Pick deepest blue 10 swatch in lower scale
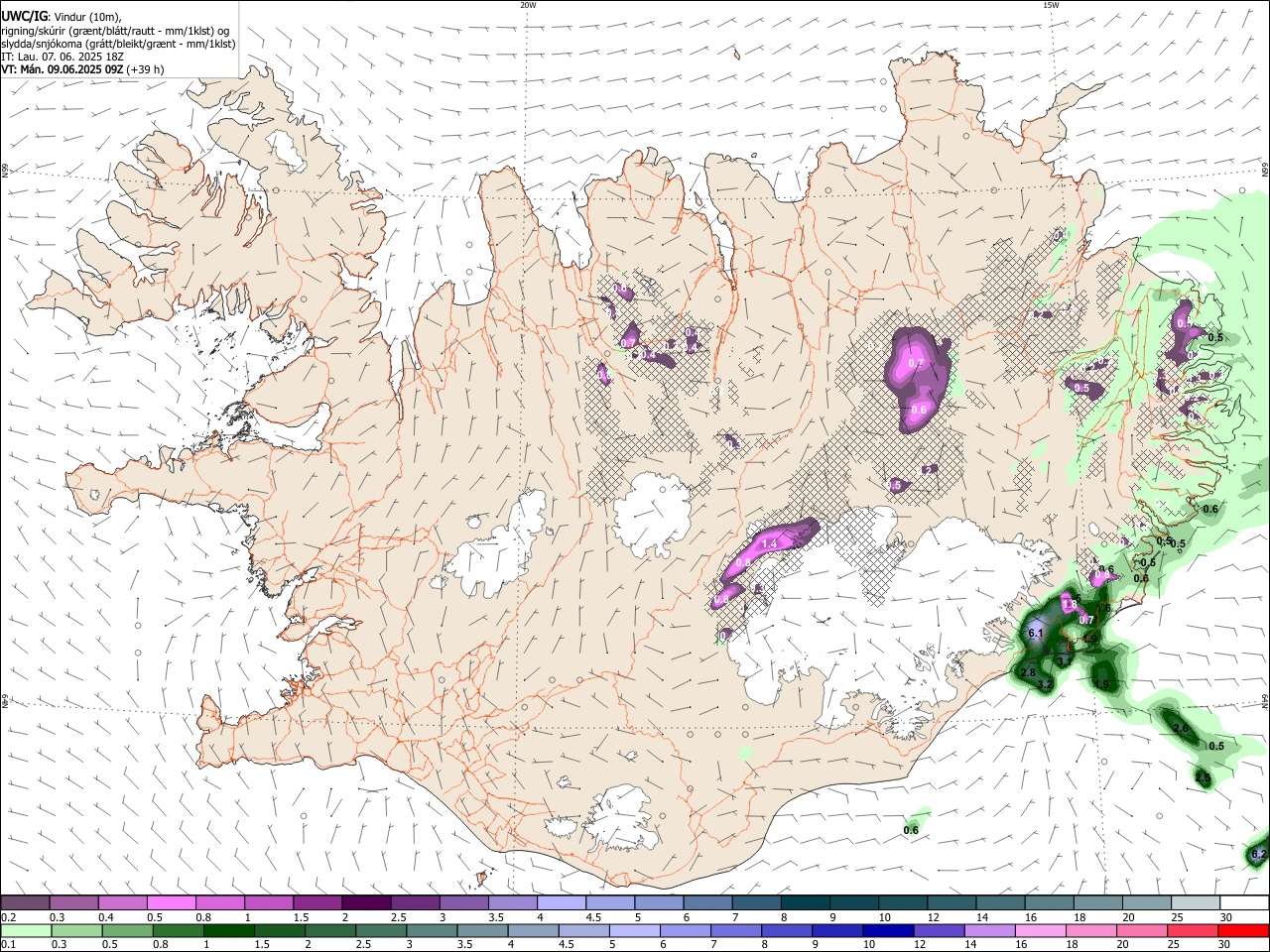 [889, 930]
